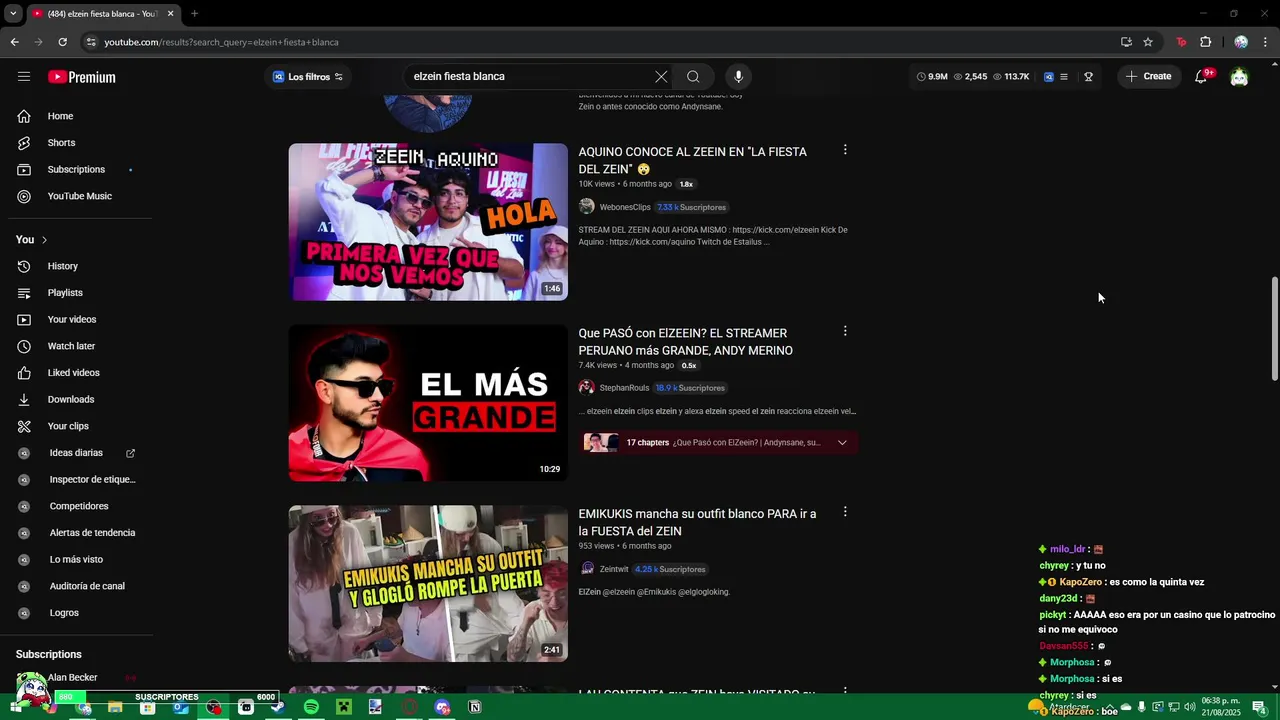Go back to previous page

point(14,42)
